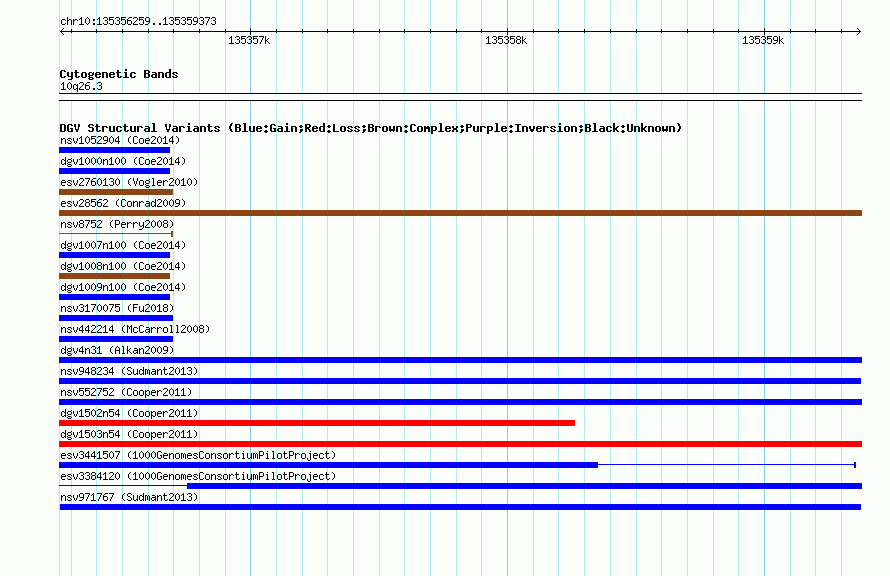Open esv28562 (Conrad2009) variant label

[123, 203]
